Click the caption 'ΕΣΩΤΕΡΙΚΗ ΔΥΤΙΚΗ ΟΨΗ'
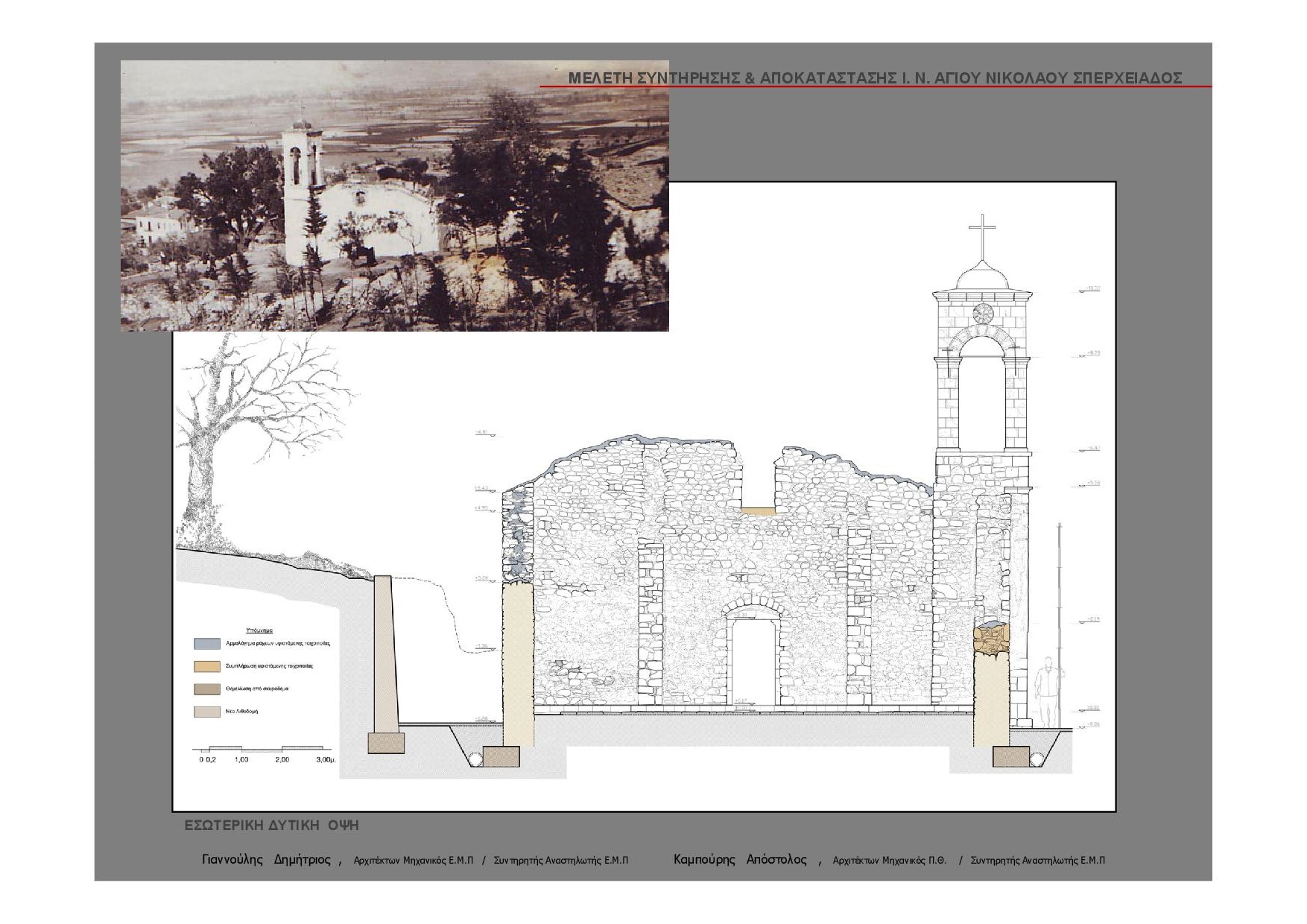 point(271,826)
